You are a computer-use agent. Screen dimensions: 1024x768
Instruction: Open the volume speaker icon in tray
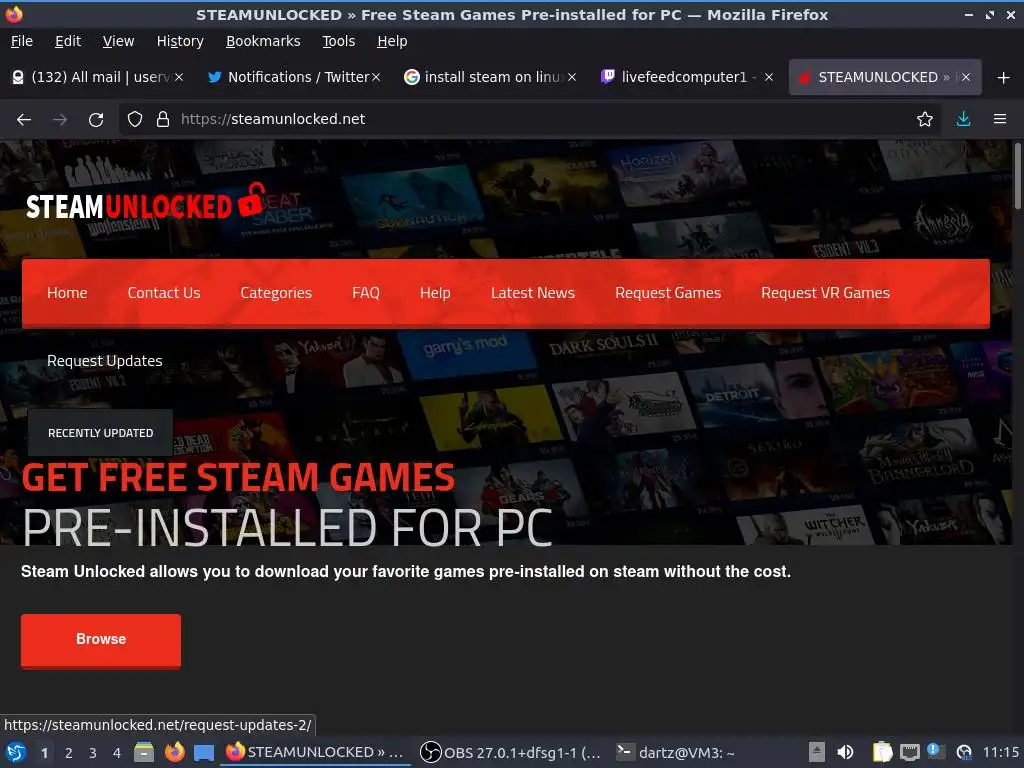(845, 752)
